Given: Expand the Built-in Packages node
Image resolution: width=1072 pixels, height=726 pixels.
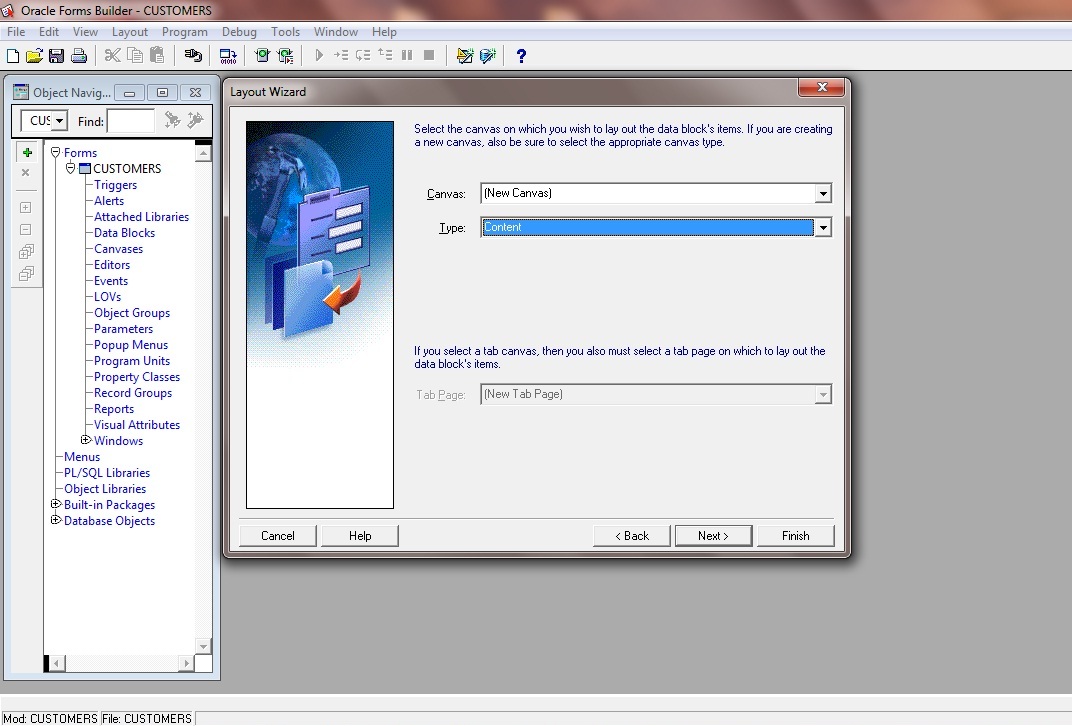Looking at the screenshot, I should tap(56, 505).
